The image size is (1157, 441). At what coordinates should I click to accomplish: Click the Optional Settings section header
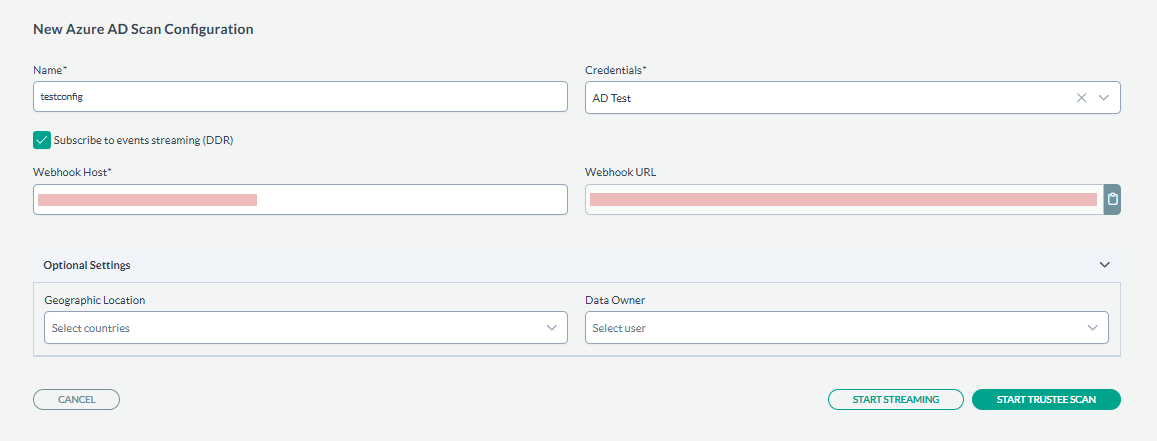tap(87, 265)
